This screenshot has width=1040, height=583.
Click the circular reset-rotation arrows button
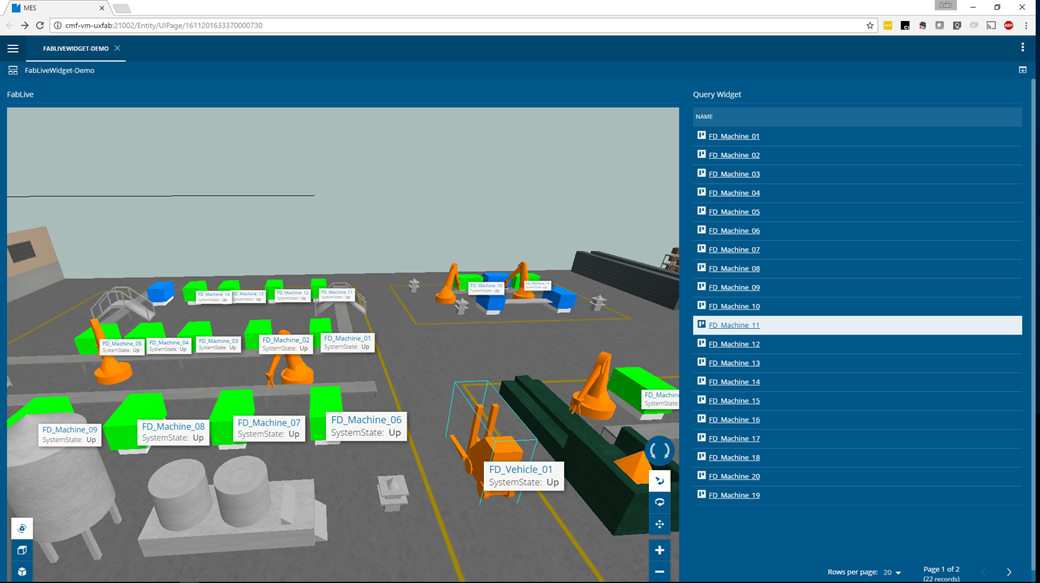coord(659,451)
